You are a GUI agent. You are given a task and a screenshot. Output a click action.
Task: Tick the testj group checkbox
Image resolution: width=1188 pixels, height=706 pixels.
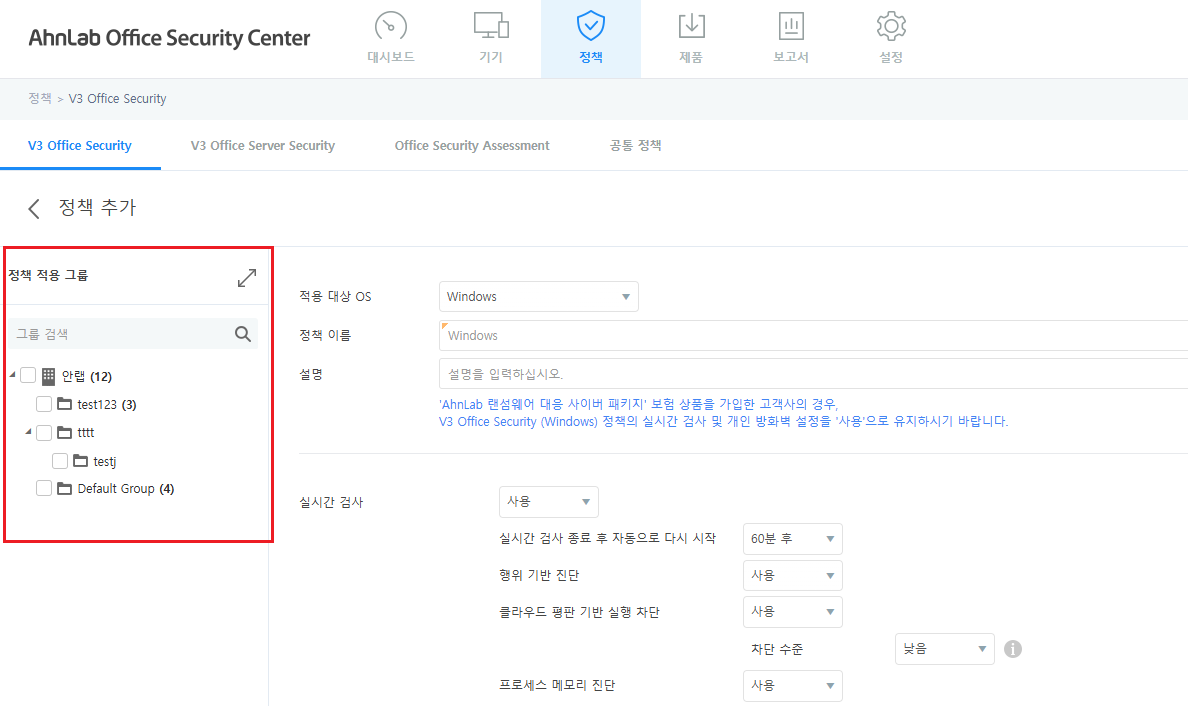[60, 461]
